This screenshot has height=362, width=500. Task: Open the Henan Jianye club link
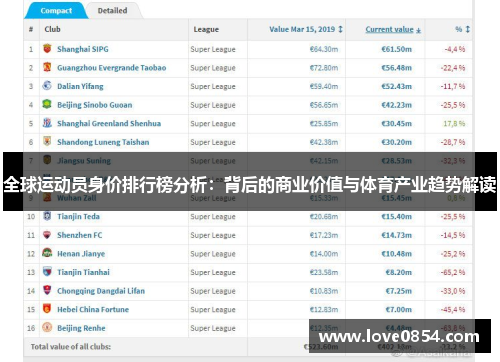(x=81, y=254)
